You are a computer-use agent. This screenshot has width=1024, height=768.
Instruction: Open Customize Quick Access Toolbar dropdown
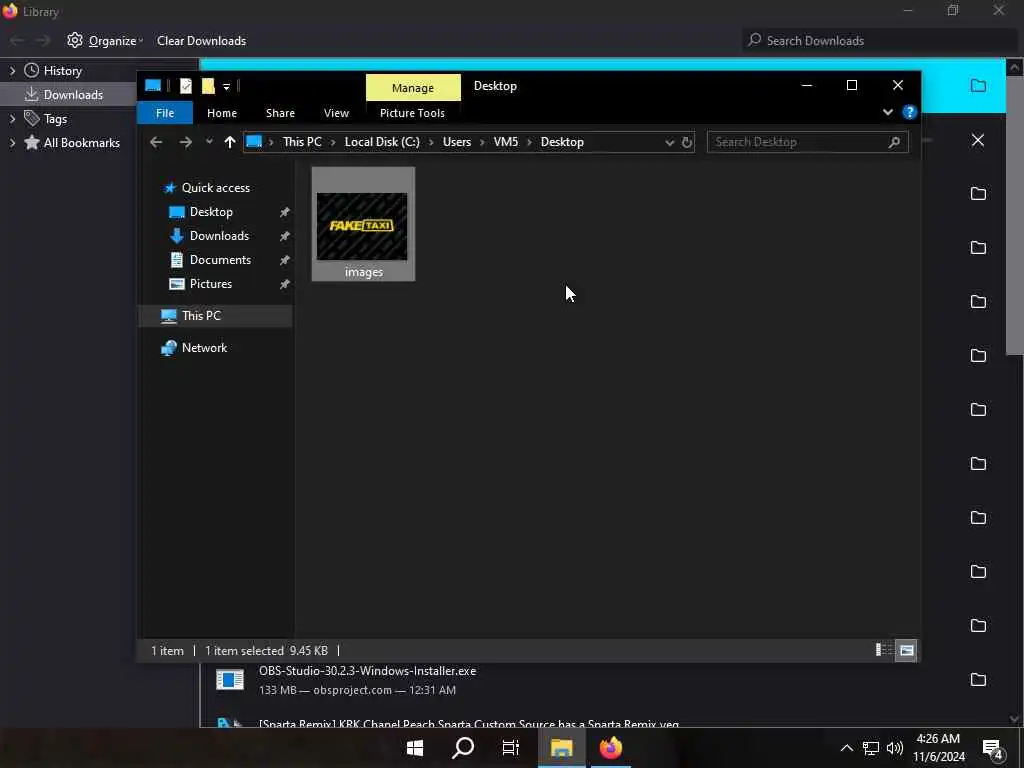click(226, 86)
